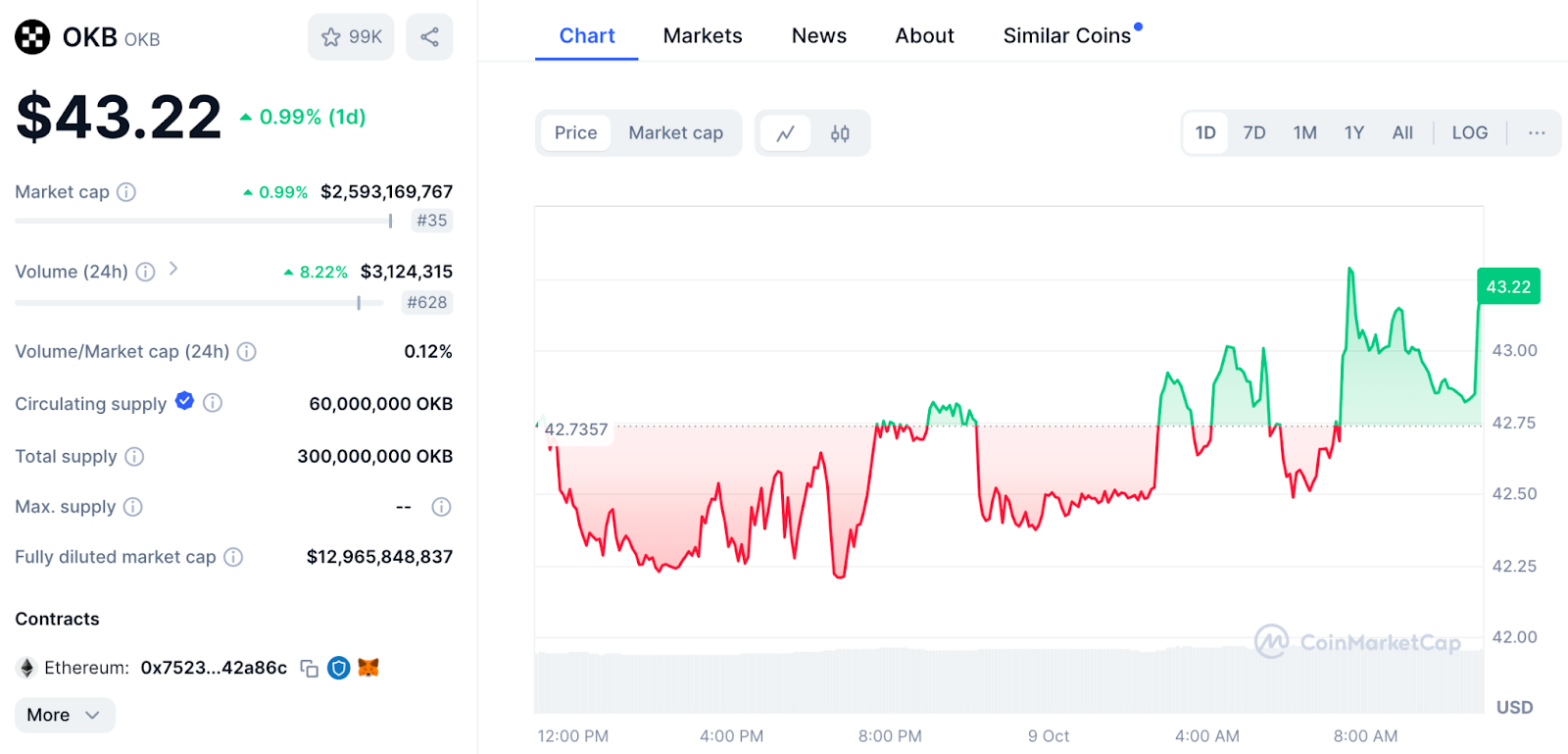Open the About tab
The width and height of the screenshot is (1568, 754).
[924, 36]
